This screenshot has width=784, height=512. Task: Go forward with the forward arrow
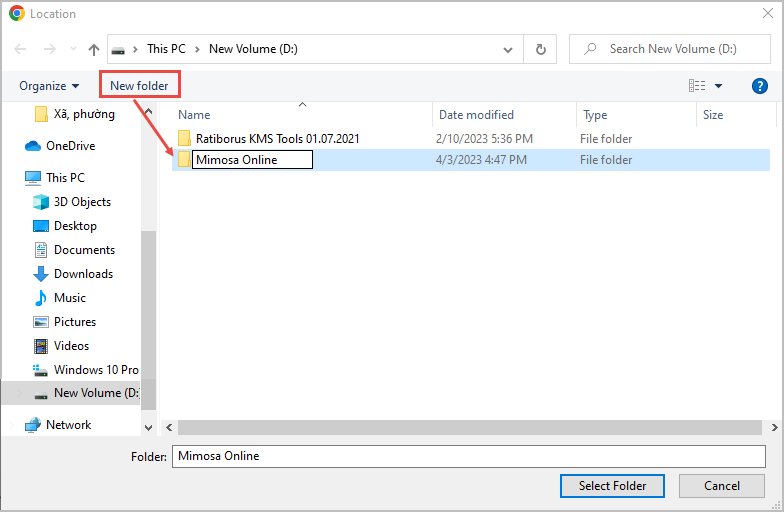coord(50,49)
